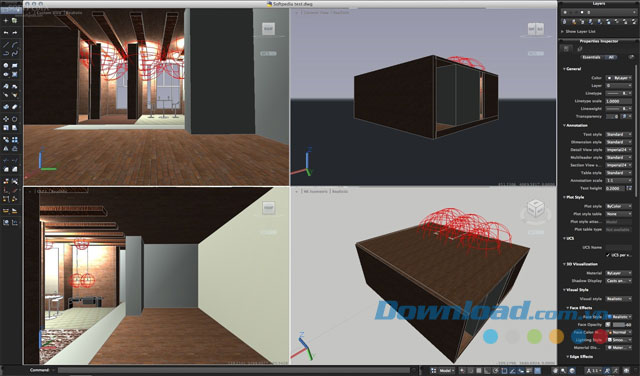Click the isometric ViewCube in the bottom-right viewport
Image resolution: width=640 pixels, height=376 pixels.
click(x=536, y=208)
